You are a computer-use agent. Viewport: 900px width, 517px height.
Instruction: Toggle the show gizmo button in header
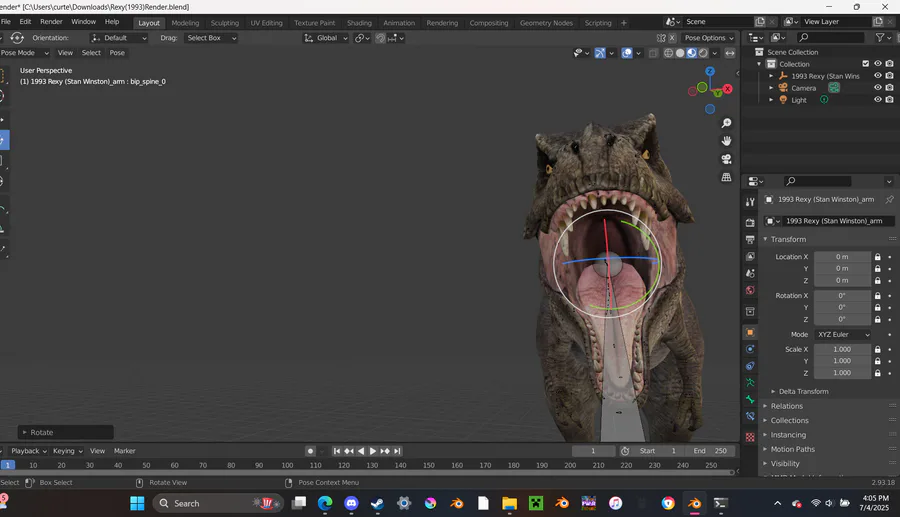tap(600, 53)
